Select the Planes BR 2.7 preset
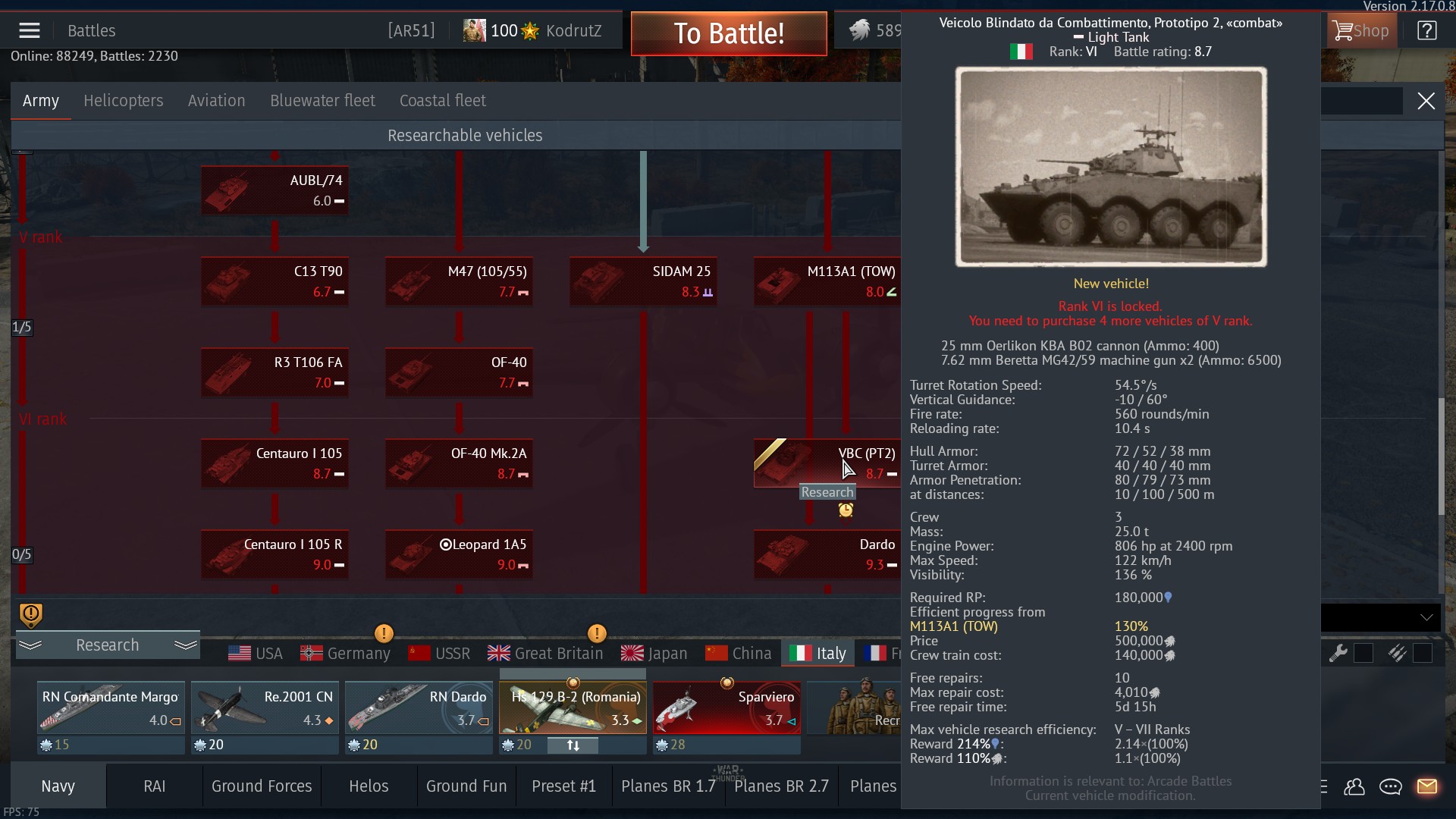Screen dimensions: 1456x819 click(x=781, y=786)
